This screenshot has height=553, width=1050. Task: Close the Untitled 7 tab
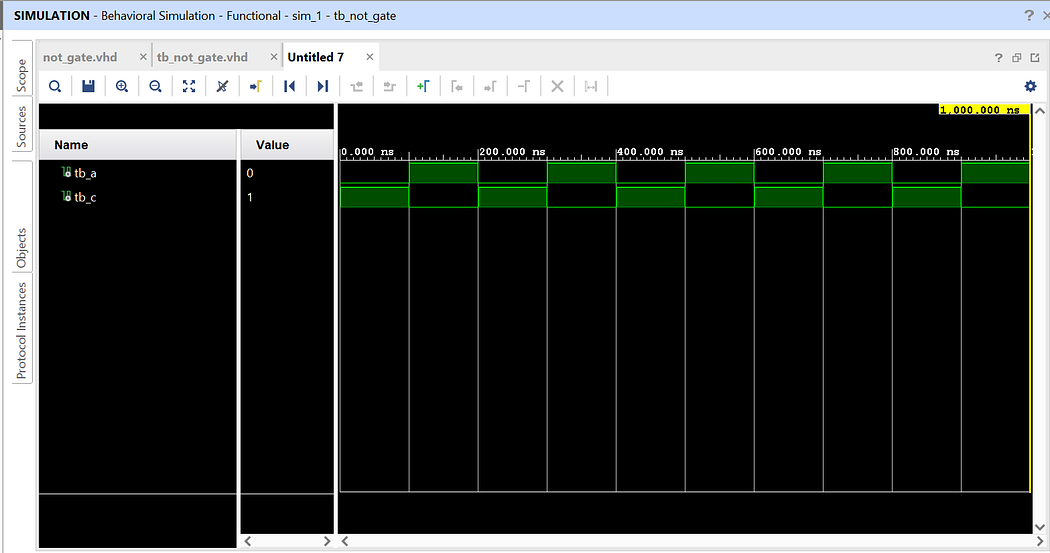370,58
